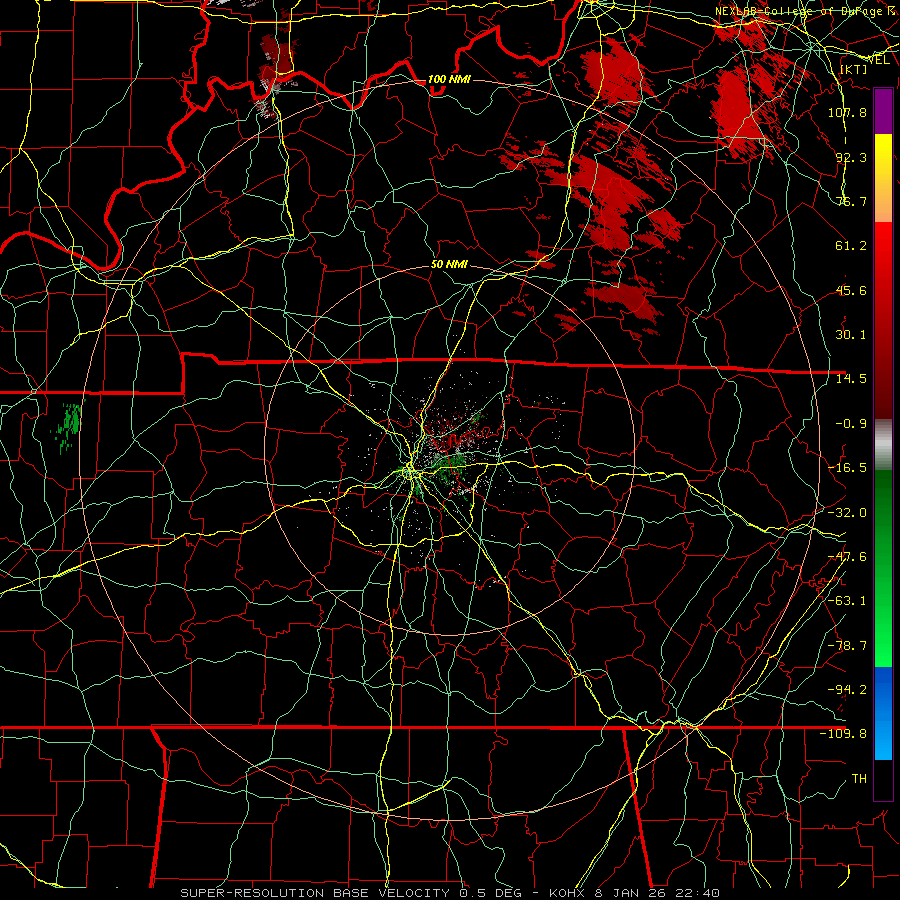
Task: Select the 45.6 legend value
Action: pos(851,290)
